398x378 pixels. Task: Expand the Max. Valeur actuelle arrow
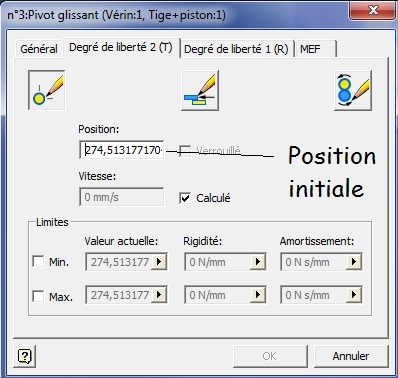coord(159,295)
